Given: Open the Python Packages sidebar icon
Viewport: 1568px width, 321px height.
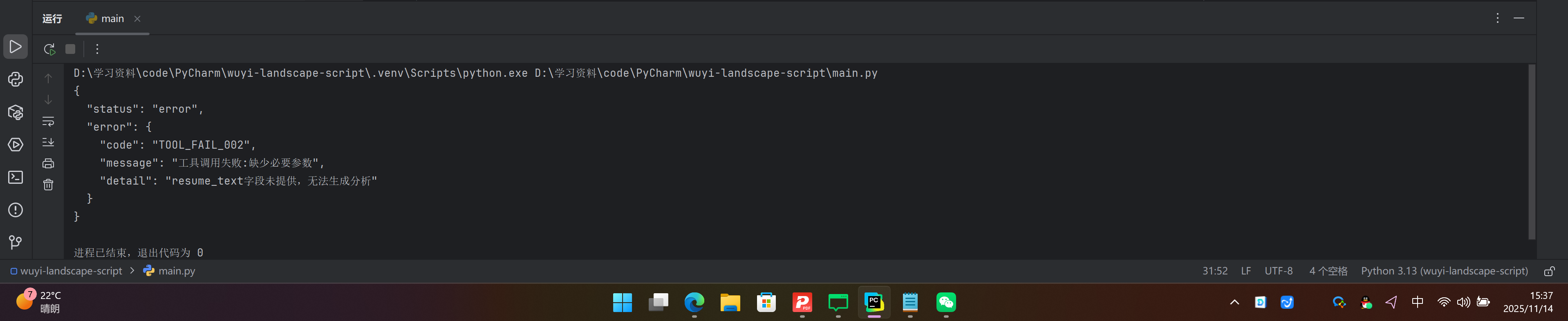Looking at the screenshot, I should point(15,112).
